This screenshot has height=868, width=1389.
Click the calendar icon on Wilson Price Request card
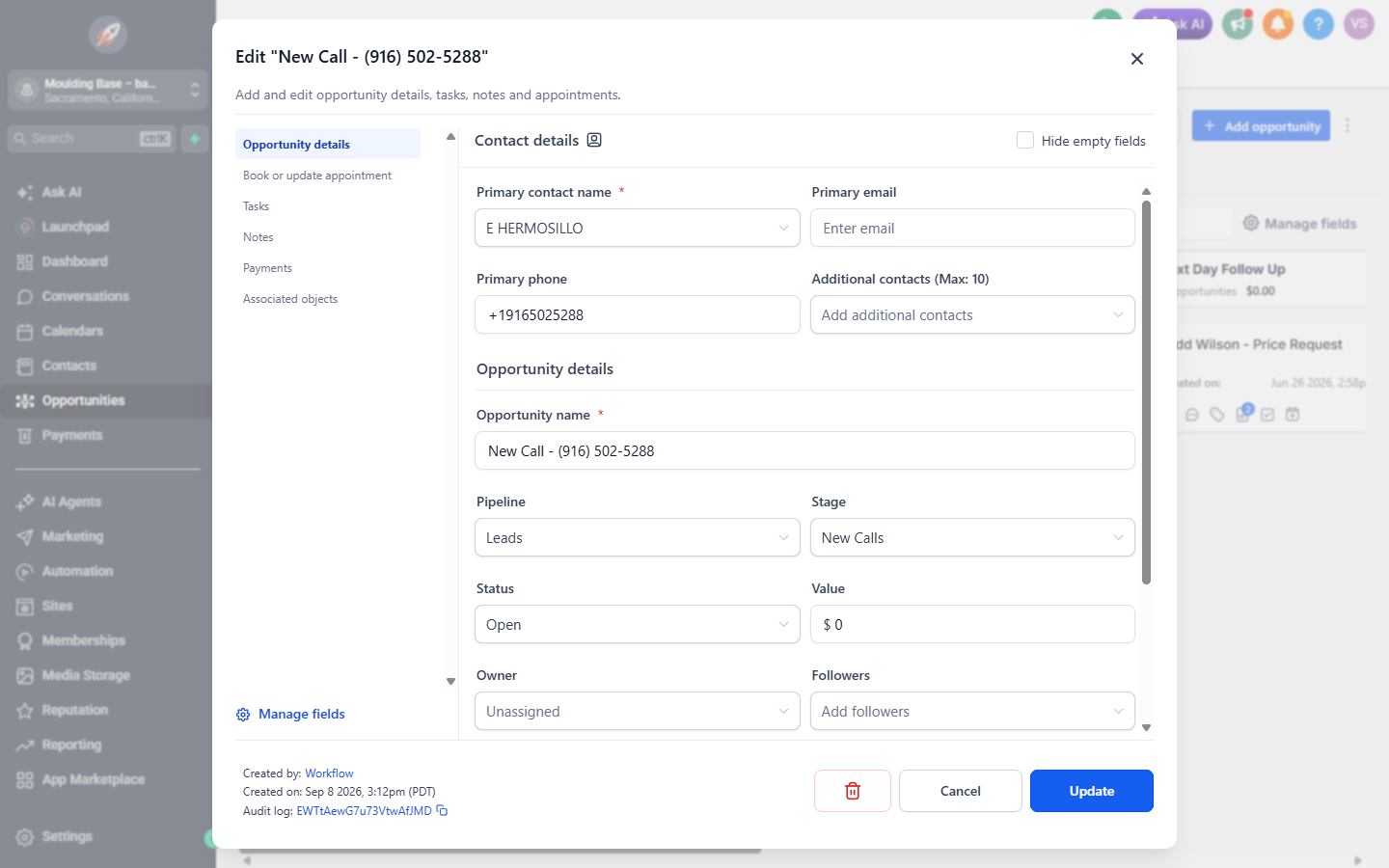[1293, 415]
